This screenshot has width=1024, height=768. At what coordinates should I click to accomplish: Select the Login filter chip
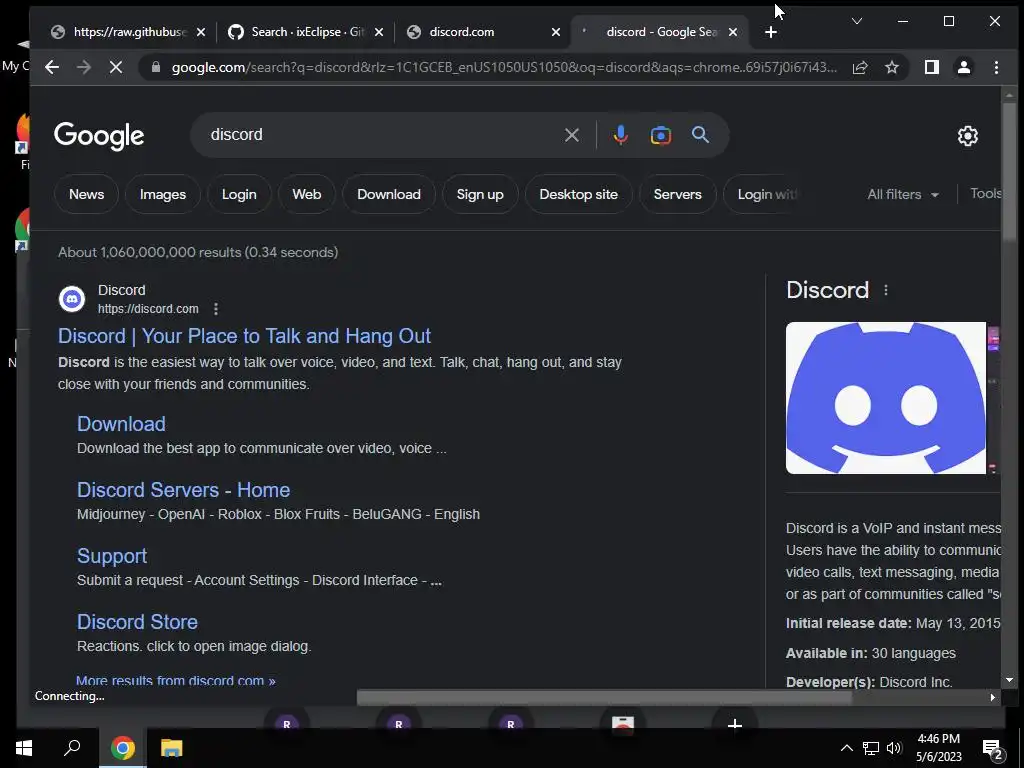239,195
